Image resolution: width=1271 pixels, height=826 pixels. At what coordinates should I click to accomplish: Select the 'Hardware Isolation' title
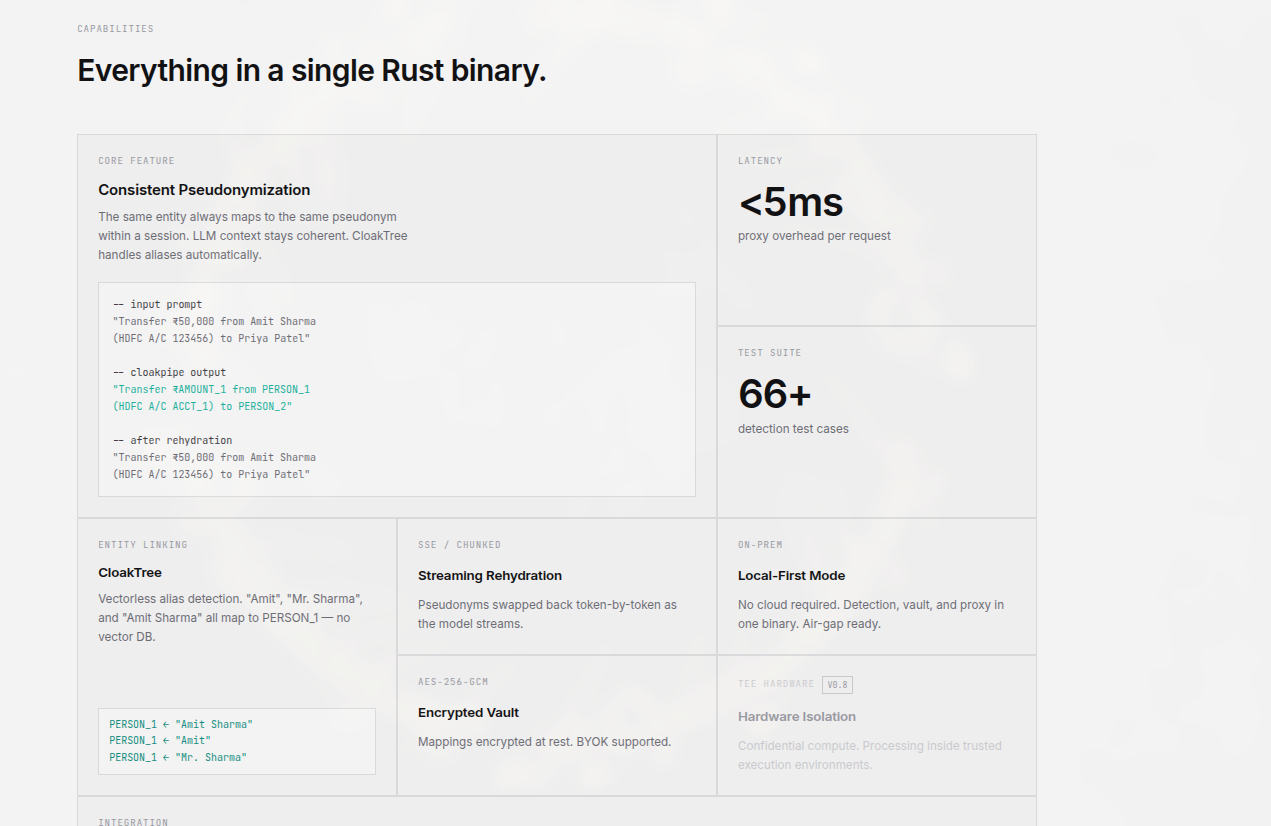[797, 717]
